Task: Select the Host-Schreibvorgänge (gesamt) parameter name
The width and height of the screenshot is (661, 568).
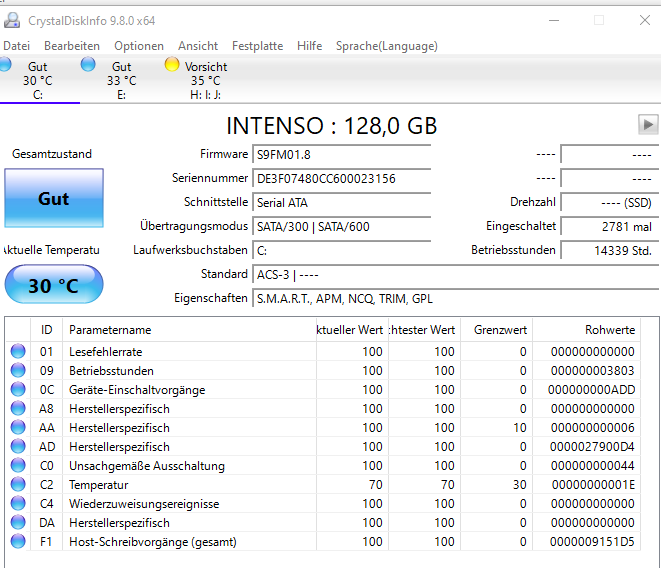Action: 153,541
